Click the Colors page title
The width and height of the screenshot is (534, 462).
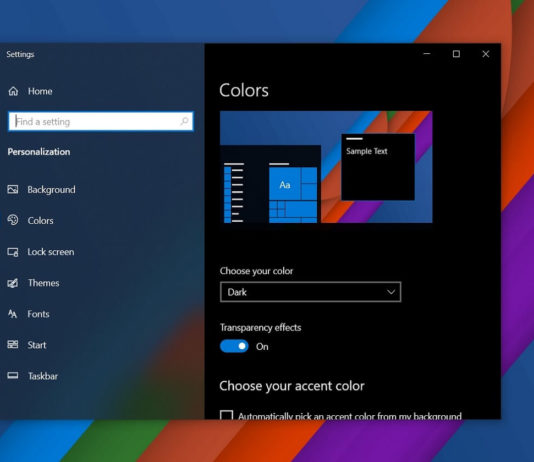point(244,91)
